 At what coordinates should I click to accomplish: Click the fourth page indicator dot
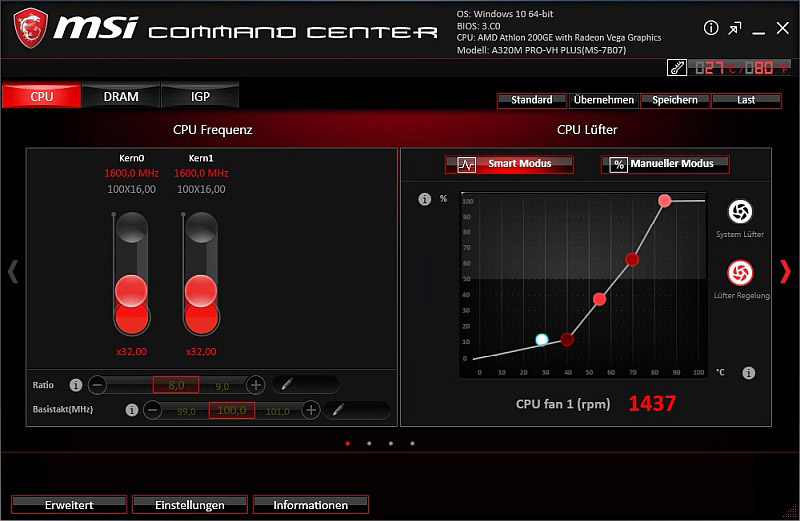412,443
